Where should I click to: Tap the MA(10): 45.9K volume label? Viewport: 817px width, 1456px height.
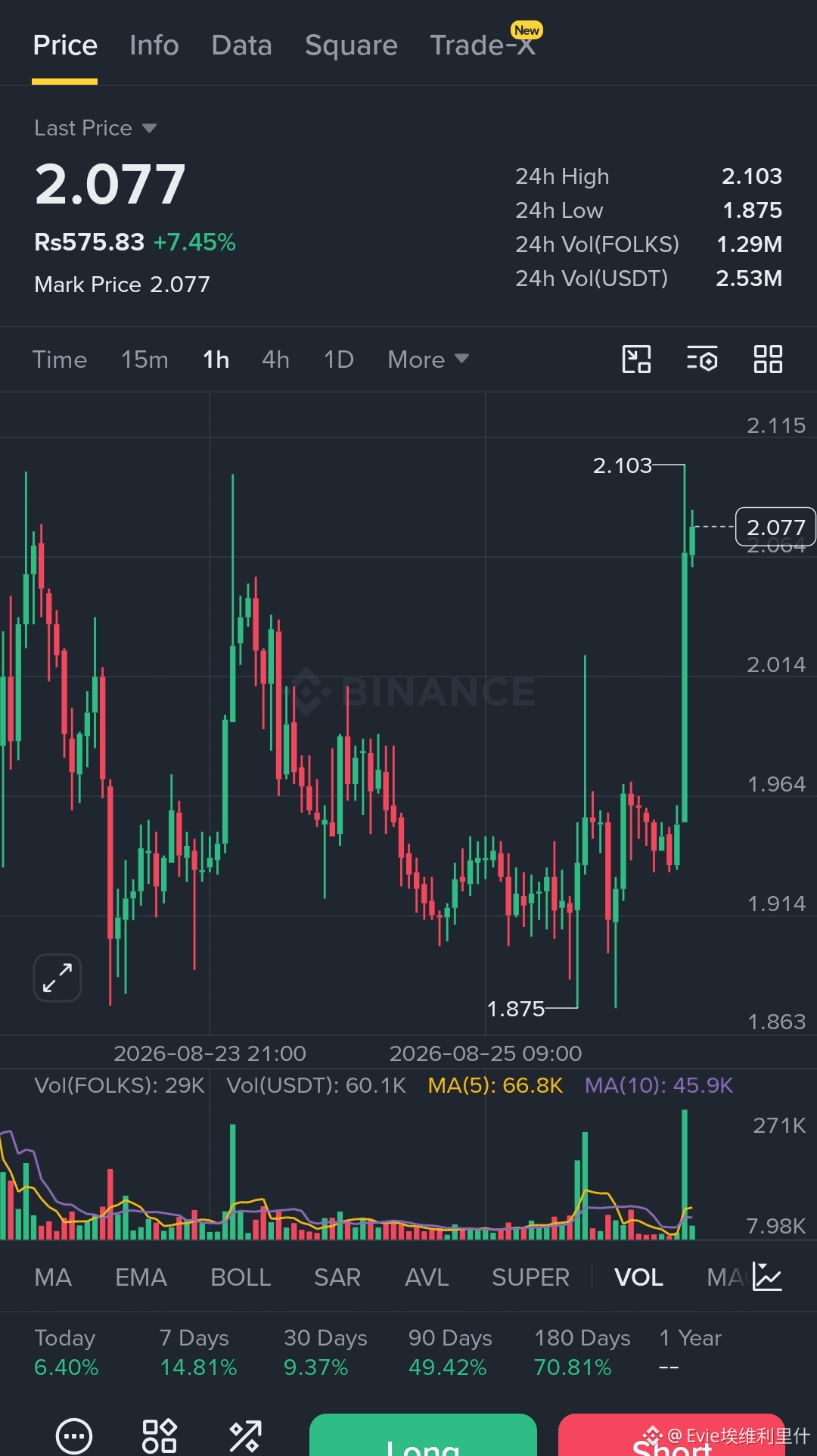659,1085
